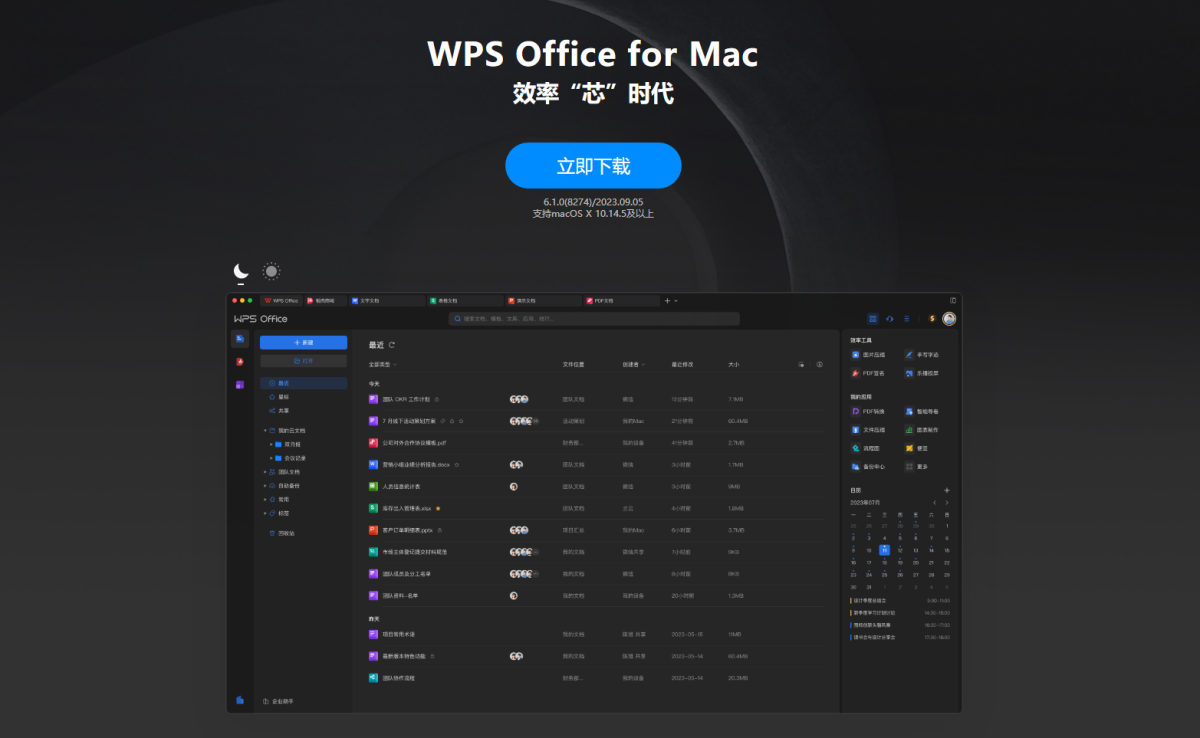The height and width of the screenshot is (738, 1200).
Task: Open the 图片压缩 image compression tool
Action: pos(869,354)
